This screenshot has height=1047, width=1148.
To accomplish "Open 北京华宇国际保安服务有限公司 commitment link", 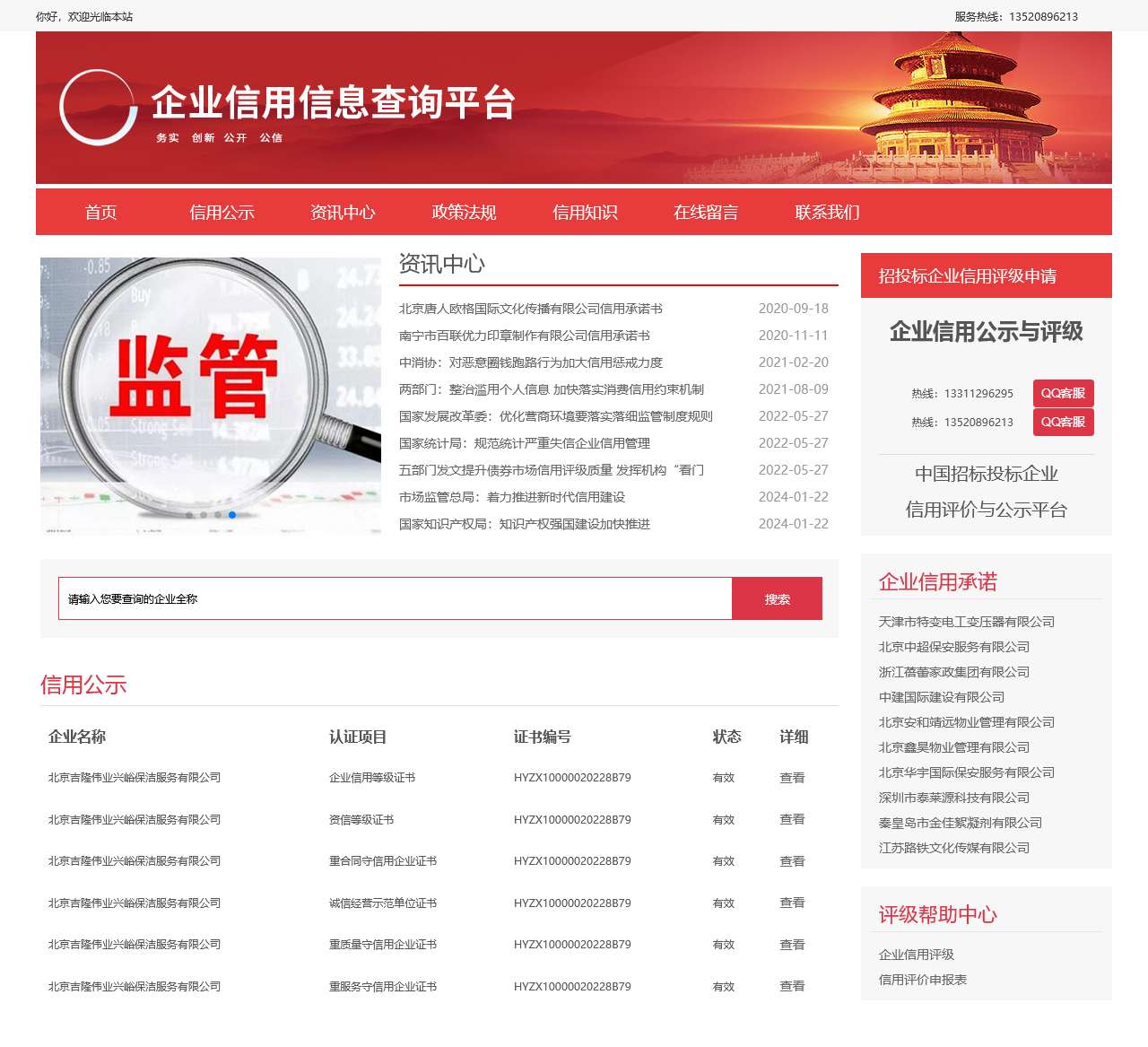I will tap(967, 772).
